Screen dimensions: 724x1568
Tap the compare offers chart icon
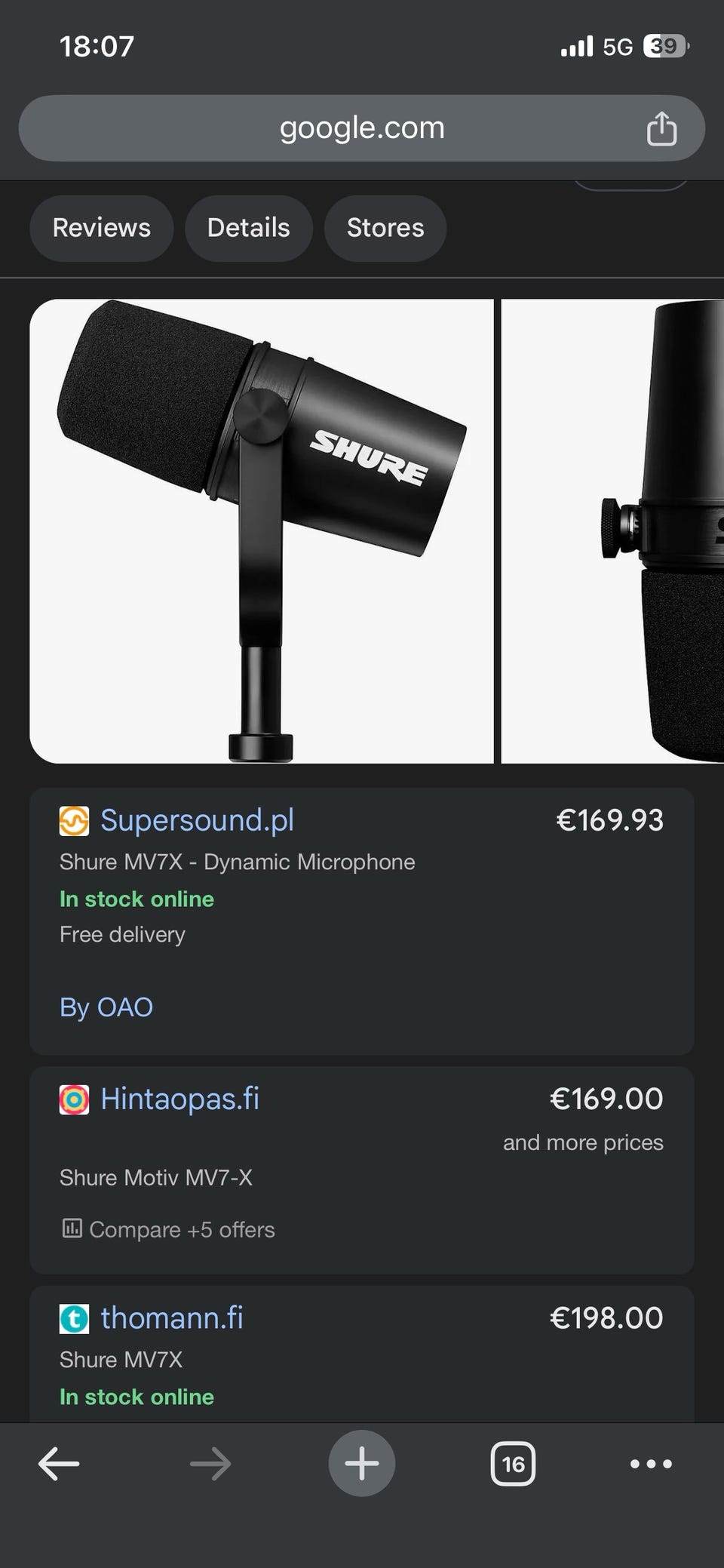[72, 1228]
